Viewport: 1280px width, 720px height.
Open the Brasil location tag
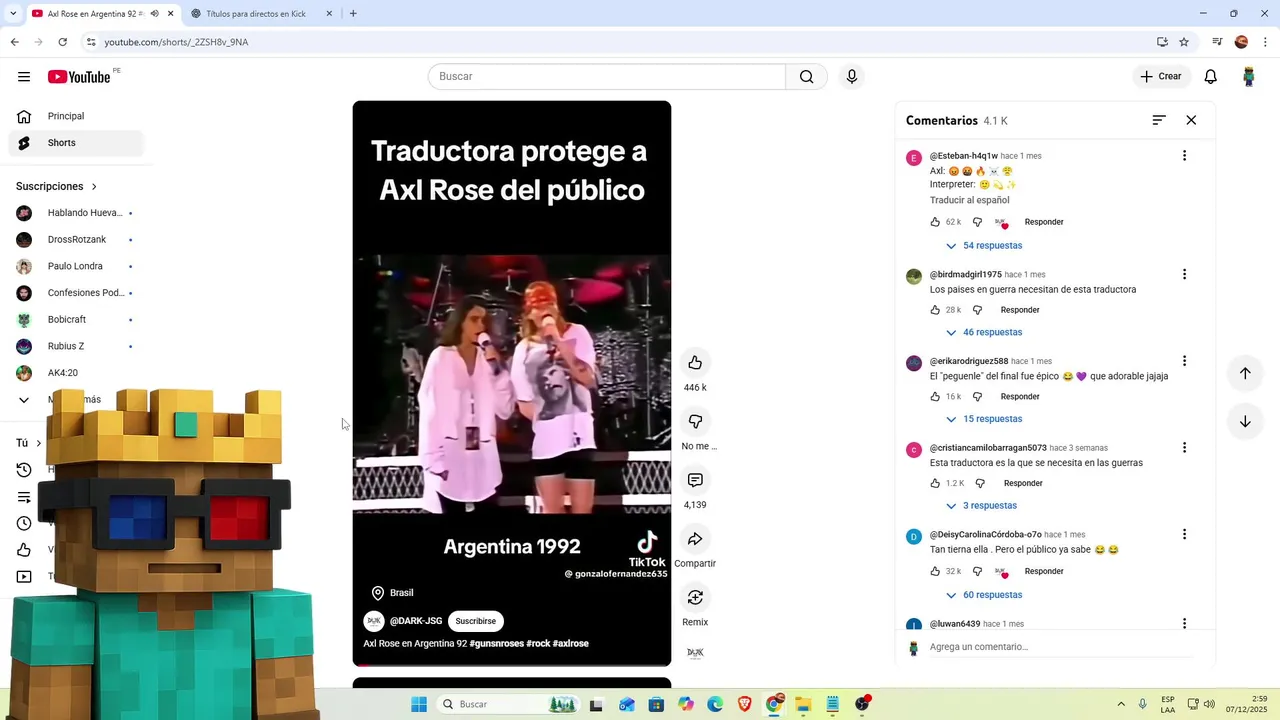click(392, 593)
